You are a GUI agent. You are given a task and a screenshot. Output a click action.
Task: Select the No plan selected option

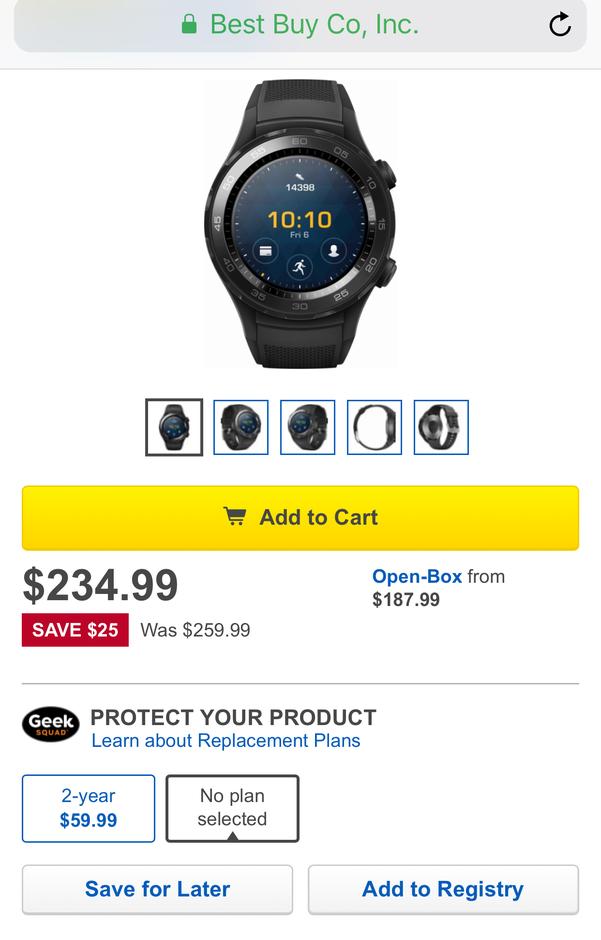(232, 808)
